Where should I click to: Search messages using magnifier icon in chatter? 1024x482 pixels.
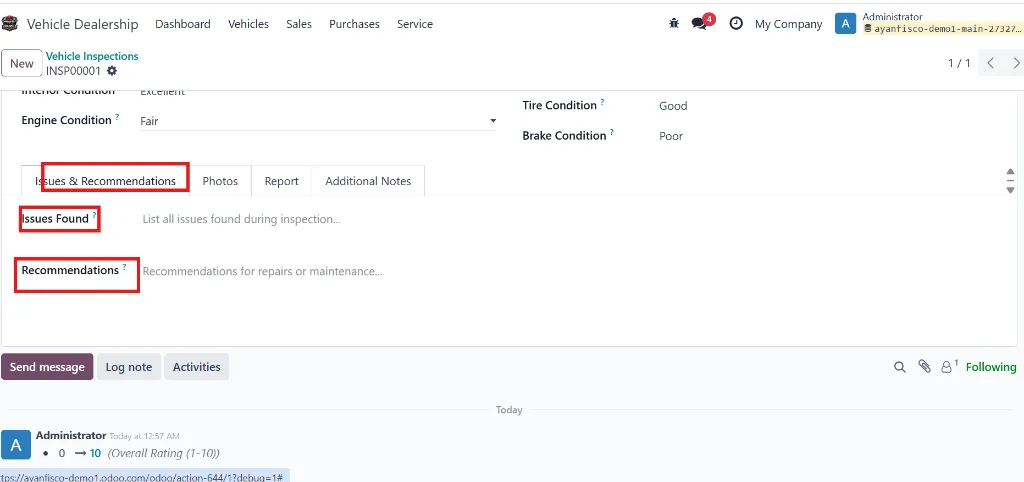tap(899, 367)
